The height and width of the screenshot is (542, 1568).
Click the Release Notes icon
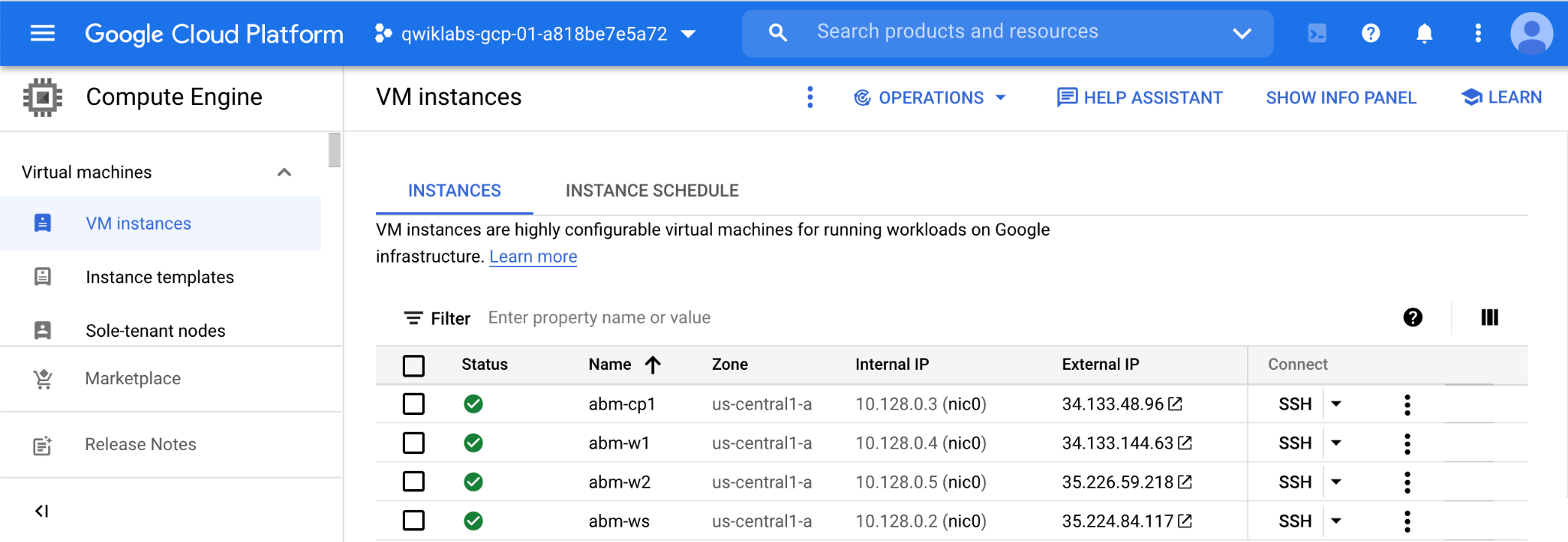click(43, 446)
